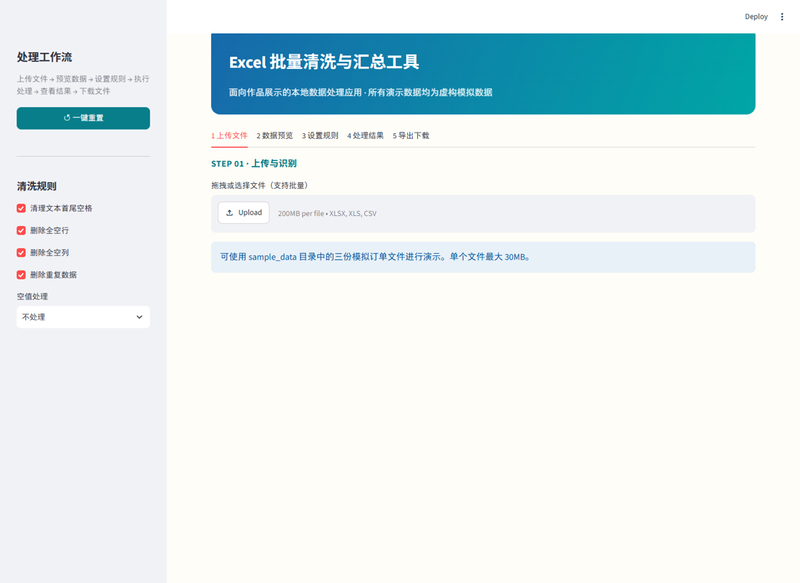Image resolution: width=800 pixels, height=583 pixels.
Task: Uncheck 删除重复数据 checkbox
Action: [x=21, y=275]
